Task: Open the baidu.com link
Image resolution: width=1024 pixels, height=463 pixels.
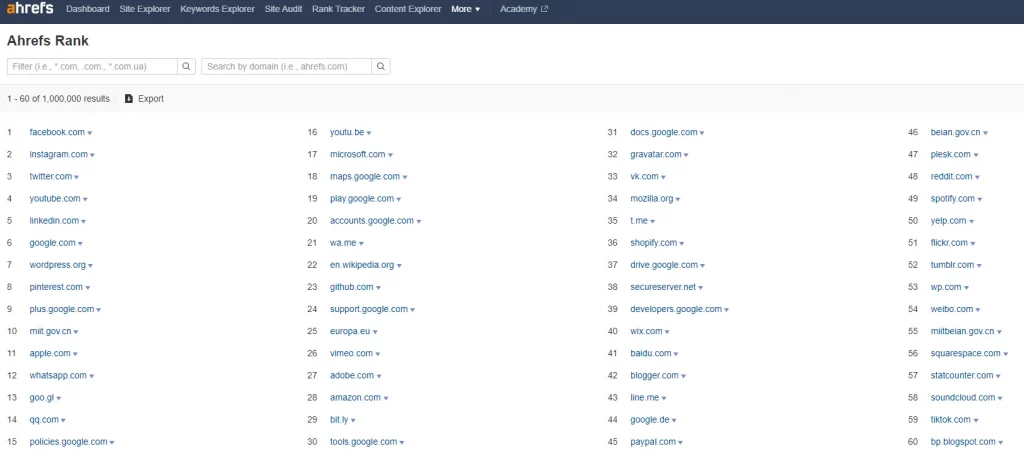Action: pyautogui.click(x=650, y=353)
